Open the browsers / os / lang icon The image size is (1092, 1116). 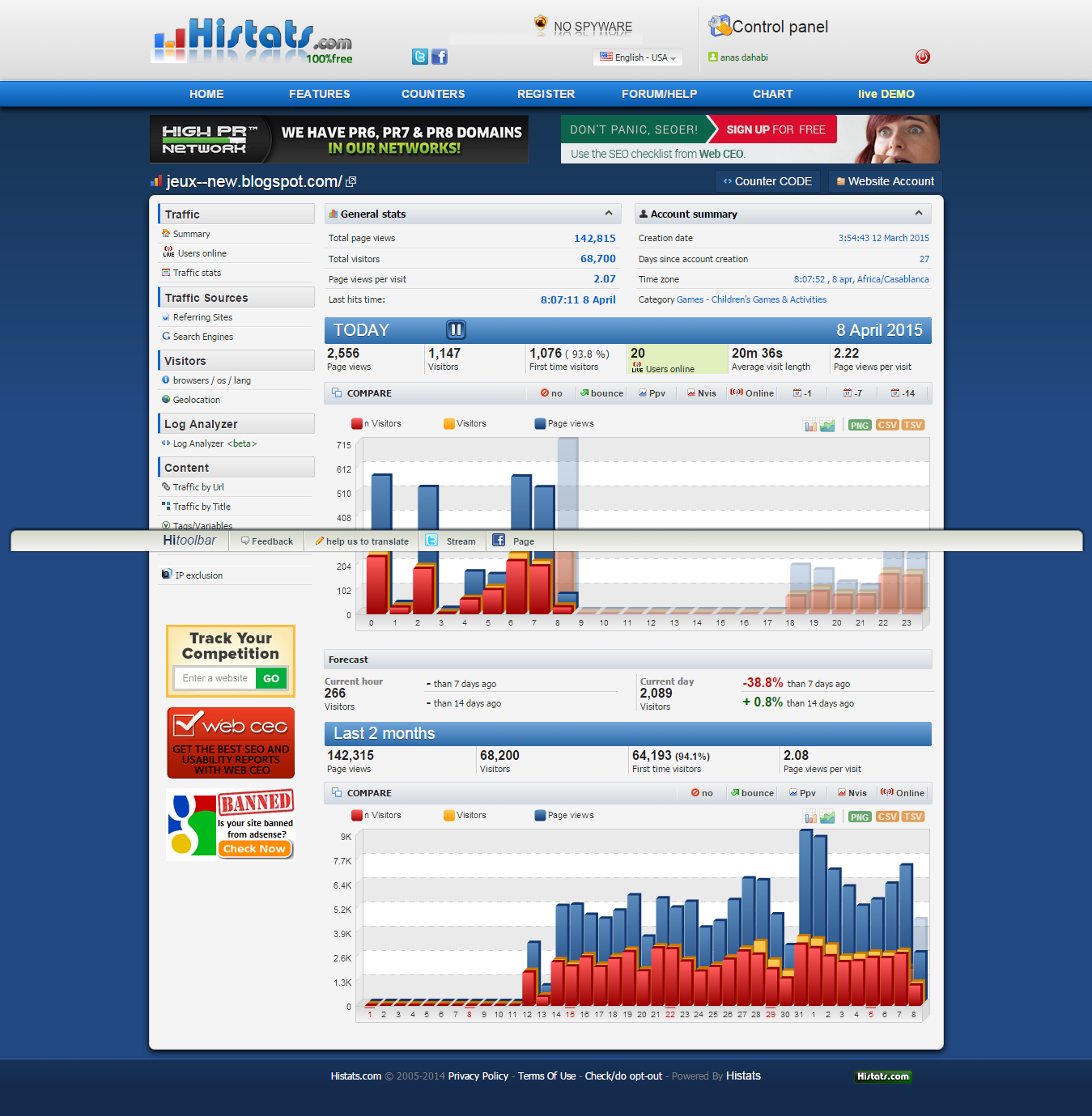coord(166,380)
